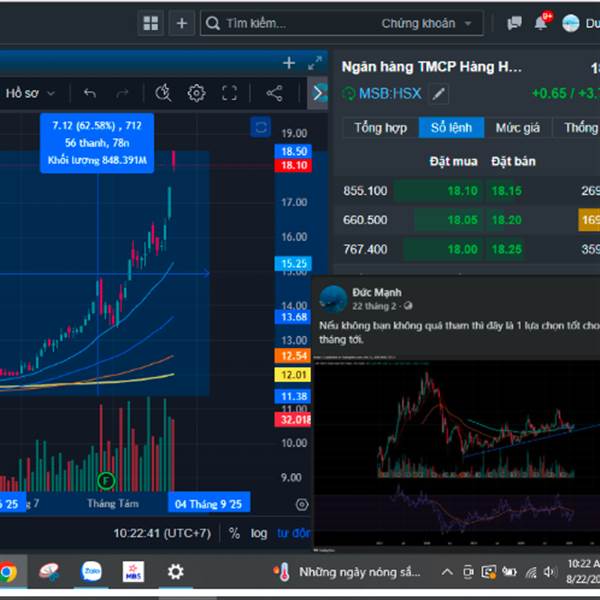
Task: Open the Hồ sơ dropdown
Action: tap(30, 93)
